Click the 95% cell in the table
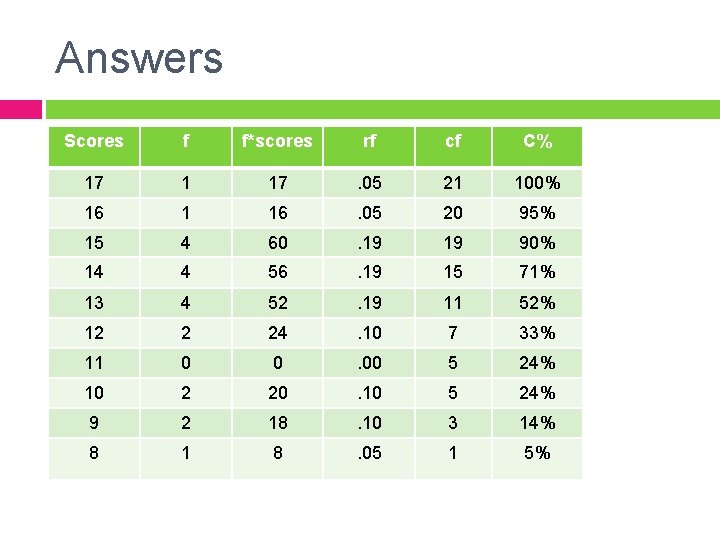This screenshot has height=540, width=720. [537, 213]
